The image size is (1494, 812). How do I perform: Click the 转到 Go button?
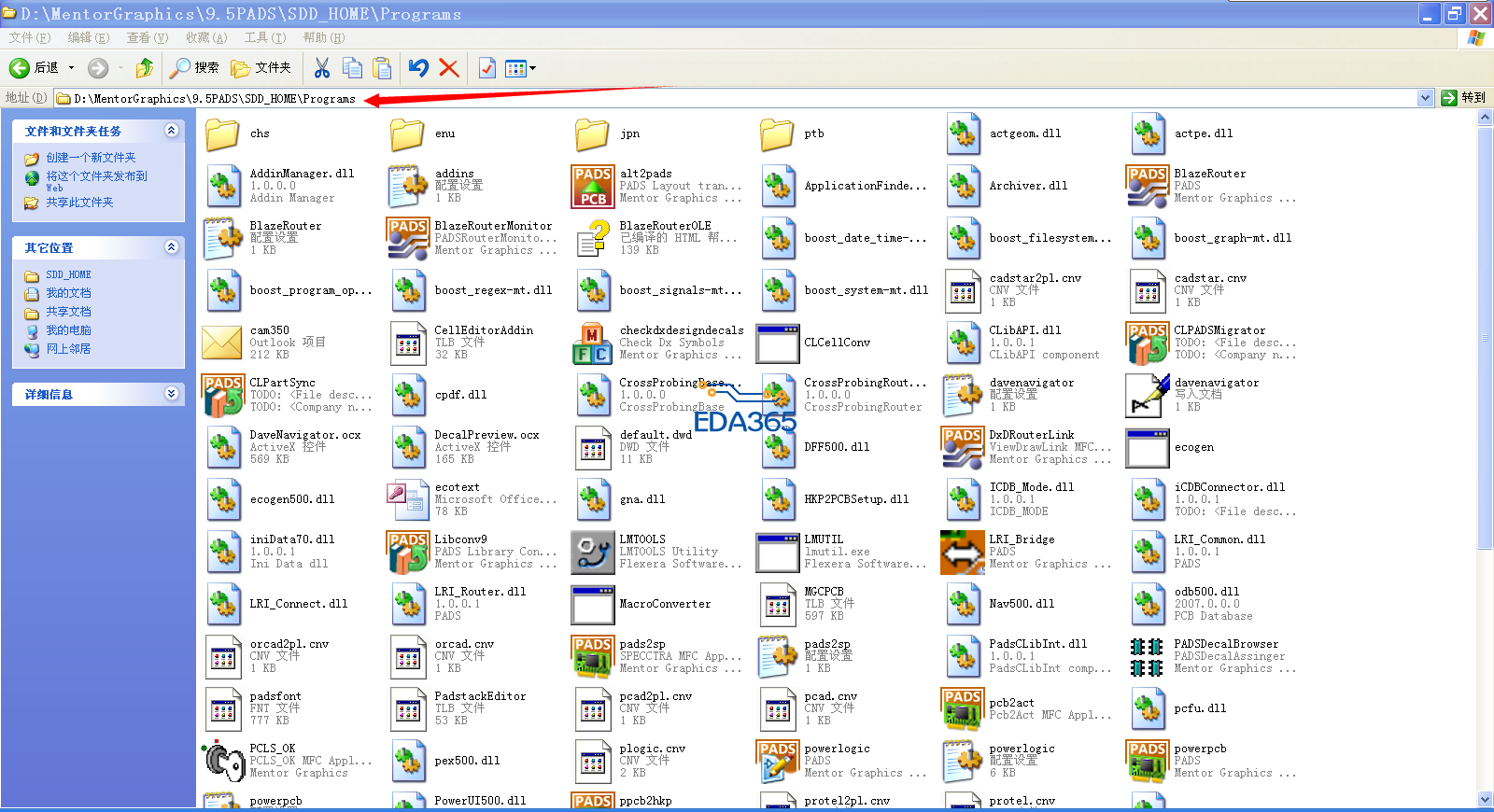[x=1463, y=98]
